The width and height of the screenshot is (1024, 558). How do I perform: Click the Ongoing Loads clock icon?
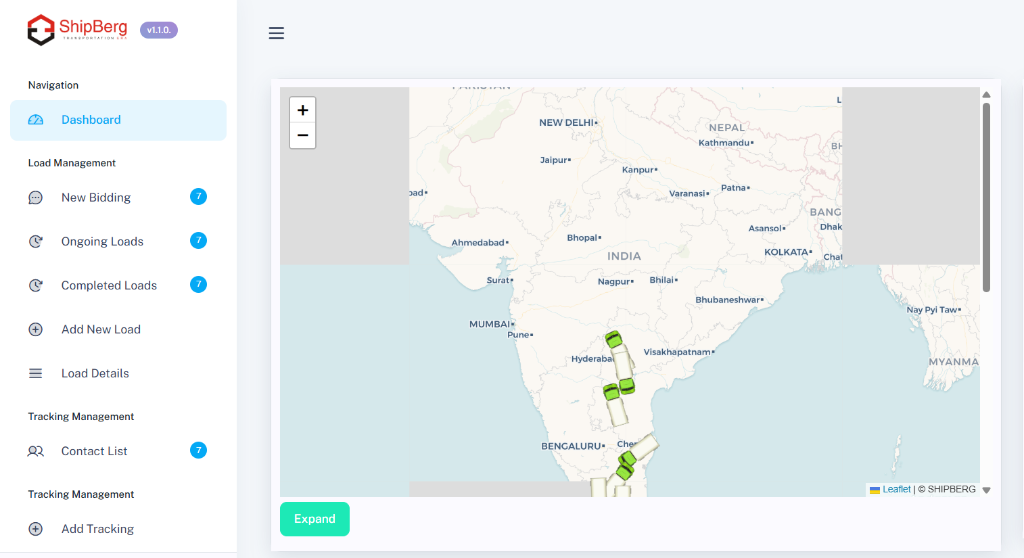[x=36, y=242]
